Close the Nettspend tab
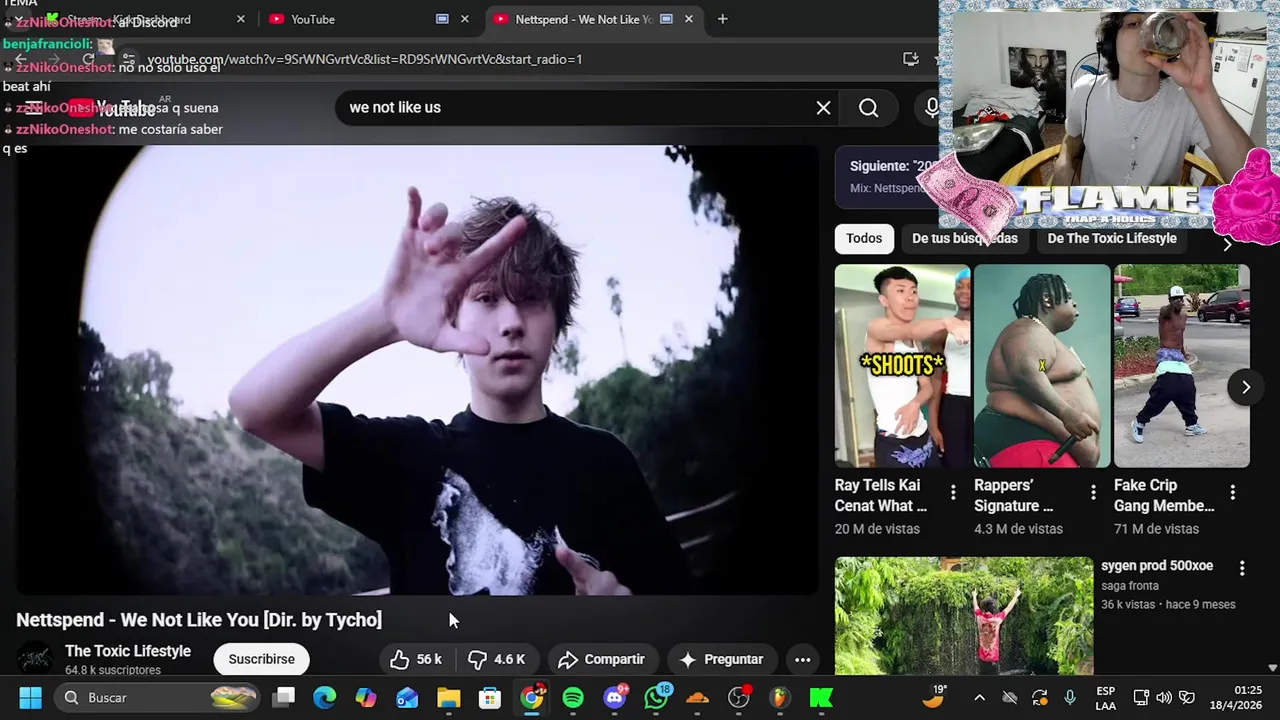This screenshot has height=720, width=1280. (x=688, y=19)
